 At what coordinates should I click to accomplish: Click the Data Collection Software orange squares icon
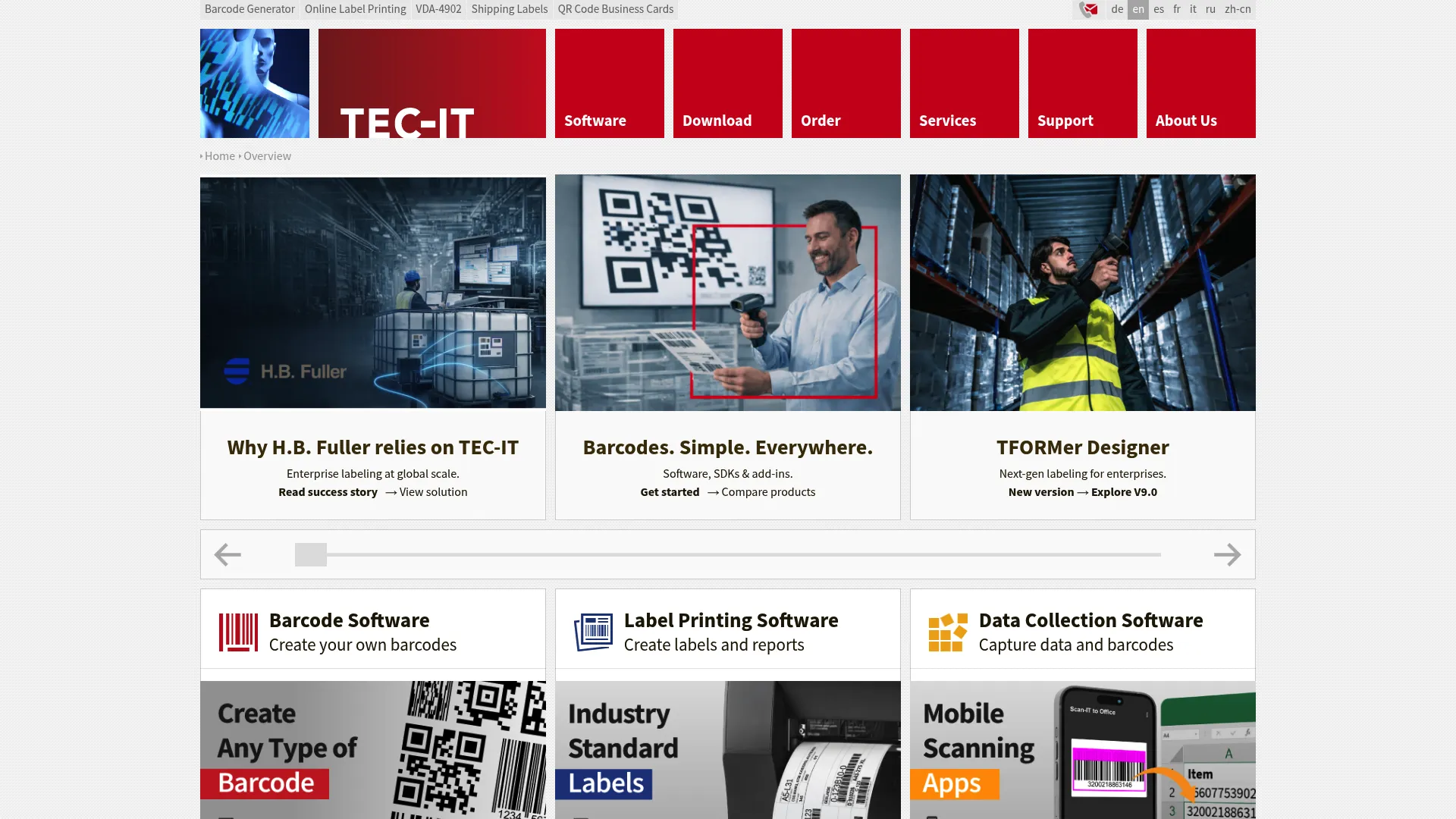tap(948, 632)
